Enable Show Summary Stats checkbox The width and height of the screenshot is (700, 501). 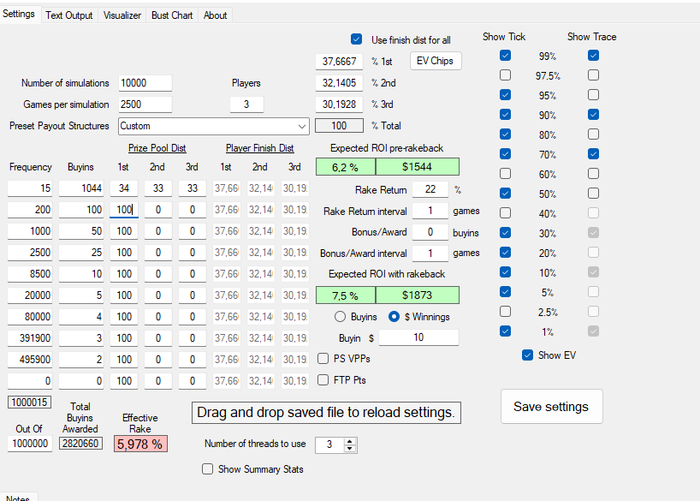pos(208,469)
